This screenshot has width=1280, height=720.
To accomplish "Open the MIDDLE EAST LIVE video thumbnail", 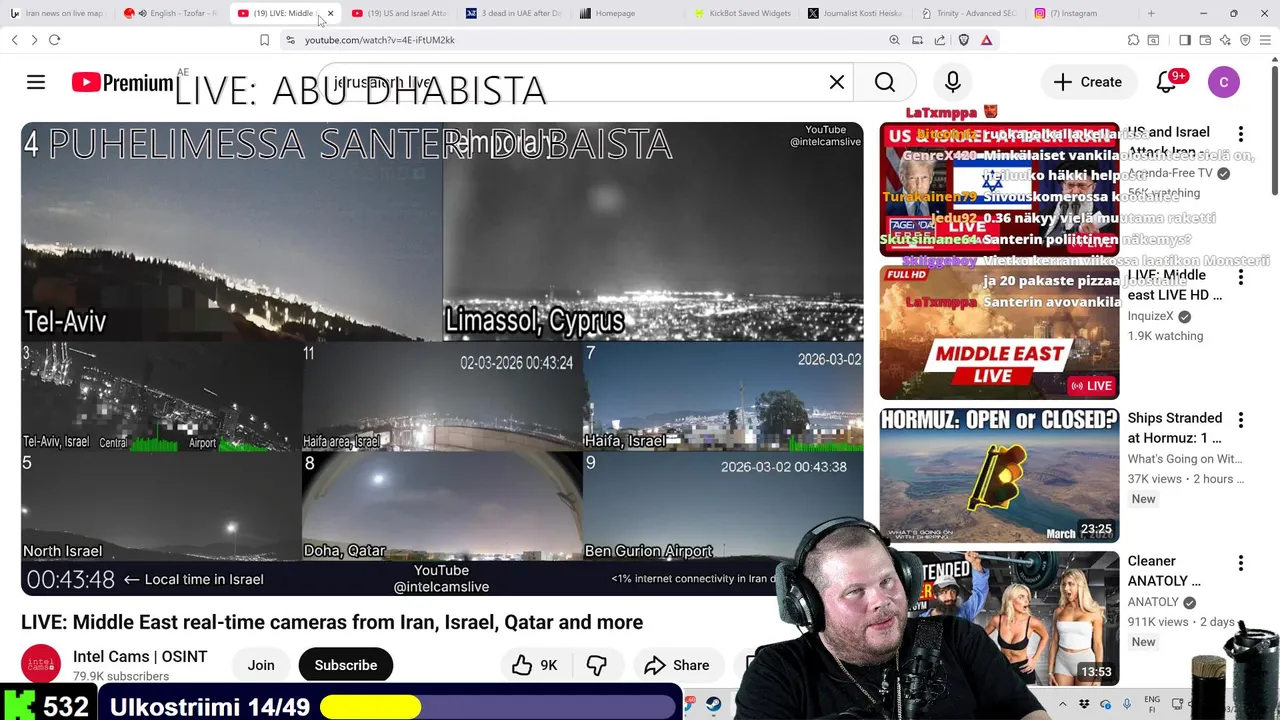I will point(999,333).
